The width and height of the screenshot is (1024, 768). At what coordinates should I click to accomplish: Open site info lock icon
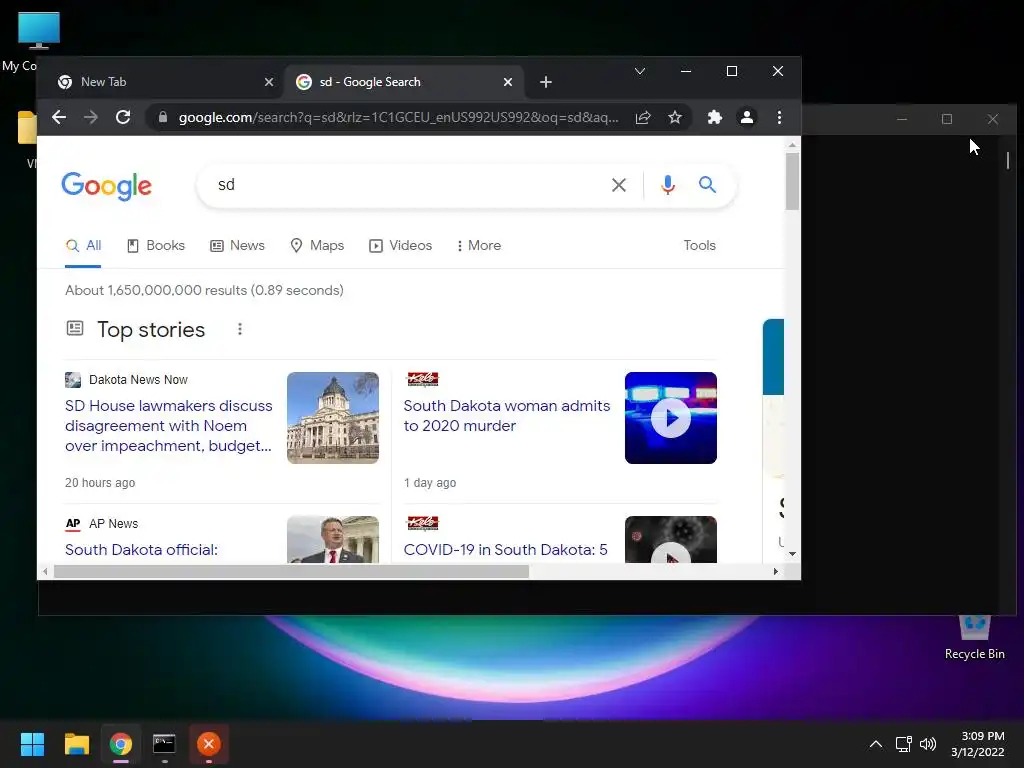pyautogui.click(x=163, y=118)
